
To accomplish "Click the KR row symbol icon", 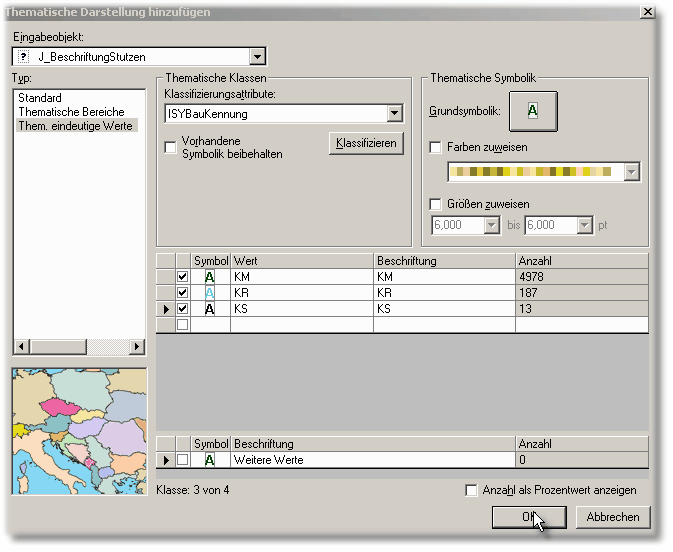I will coord(210,293).
